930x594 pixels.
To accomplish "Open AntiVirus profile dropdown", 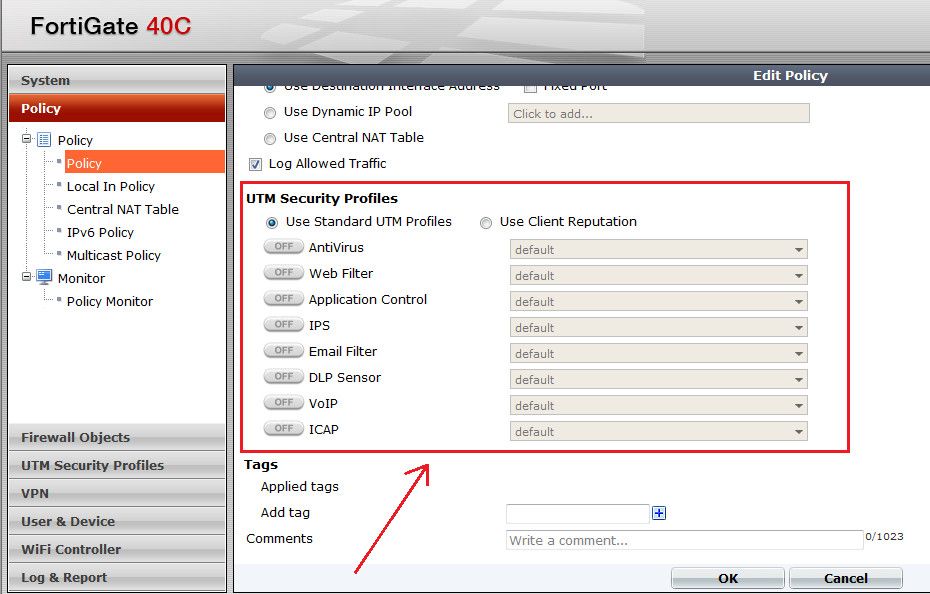I will point(658,250).
